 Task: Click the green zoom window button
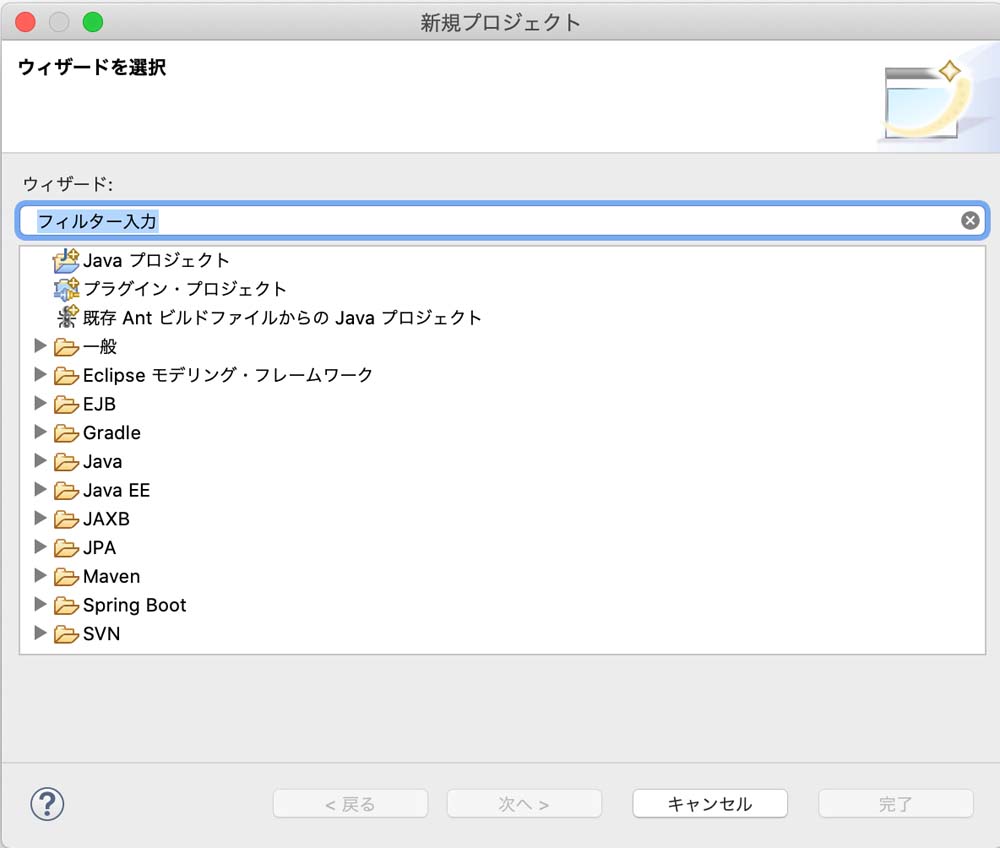pos(93,22)
